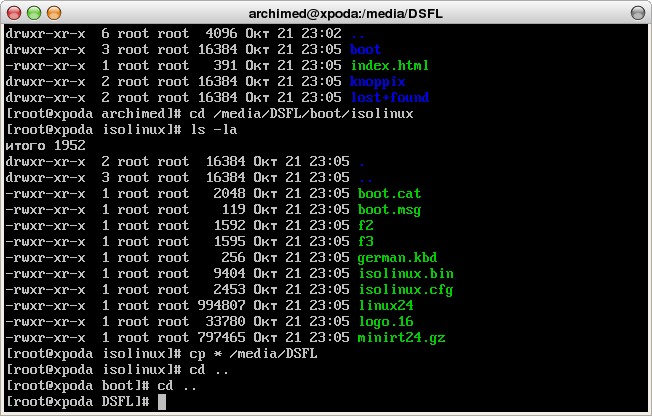The height and width of the screenshot is (416, 652).
Task: Click the 'f3' file name
Action: (x=366, y=242)
